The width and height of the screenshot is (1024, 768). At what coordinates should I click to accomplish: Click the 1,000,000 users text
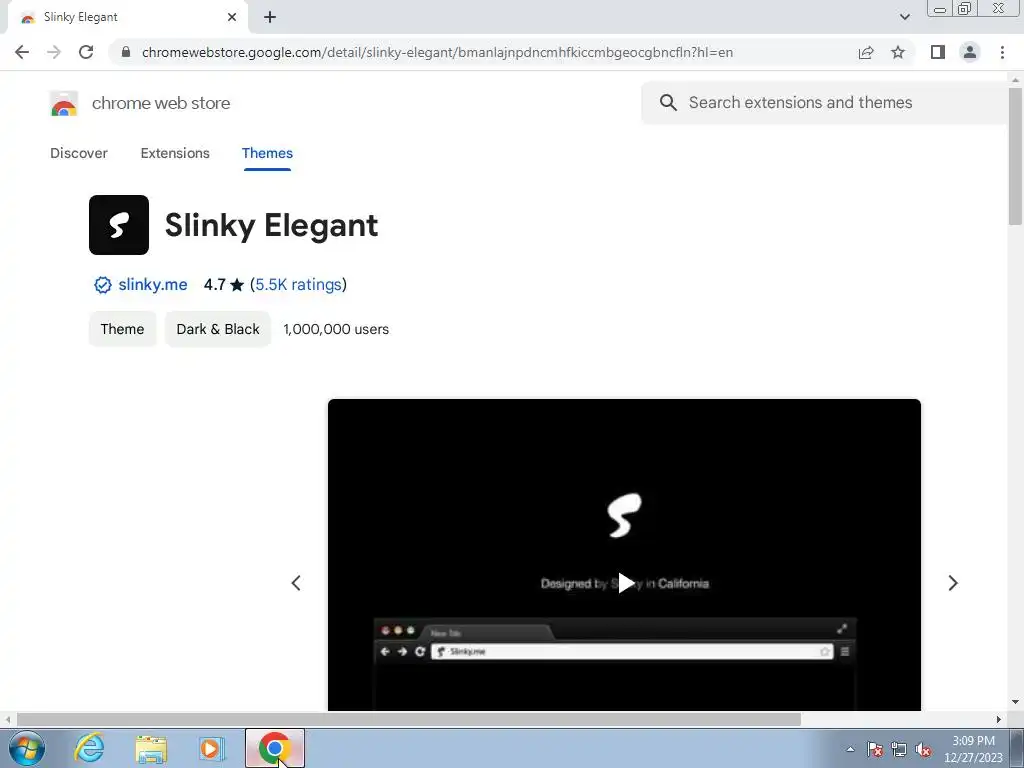click(336, 329)
